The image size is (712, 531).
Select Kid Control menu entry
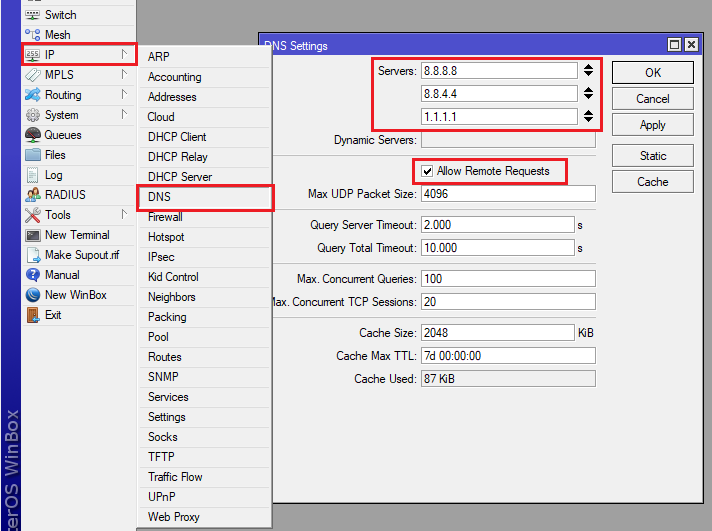point(204,277)
